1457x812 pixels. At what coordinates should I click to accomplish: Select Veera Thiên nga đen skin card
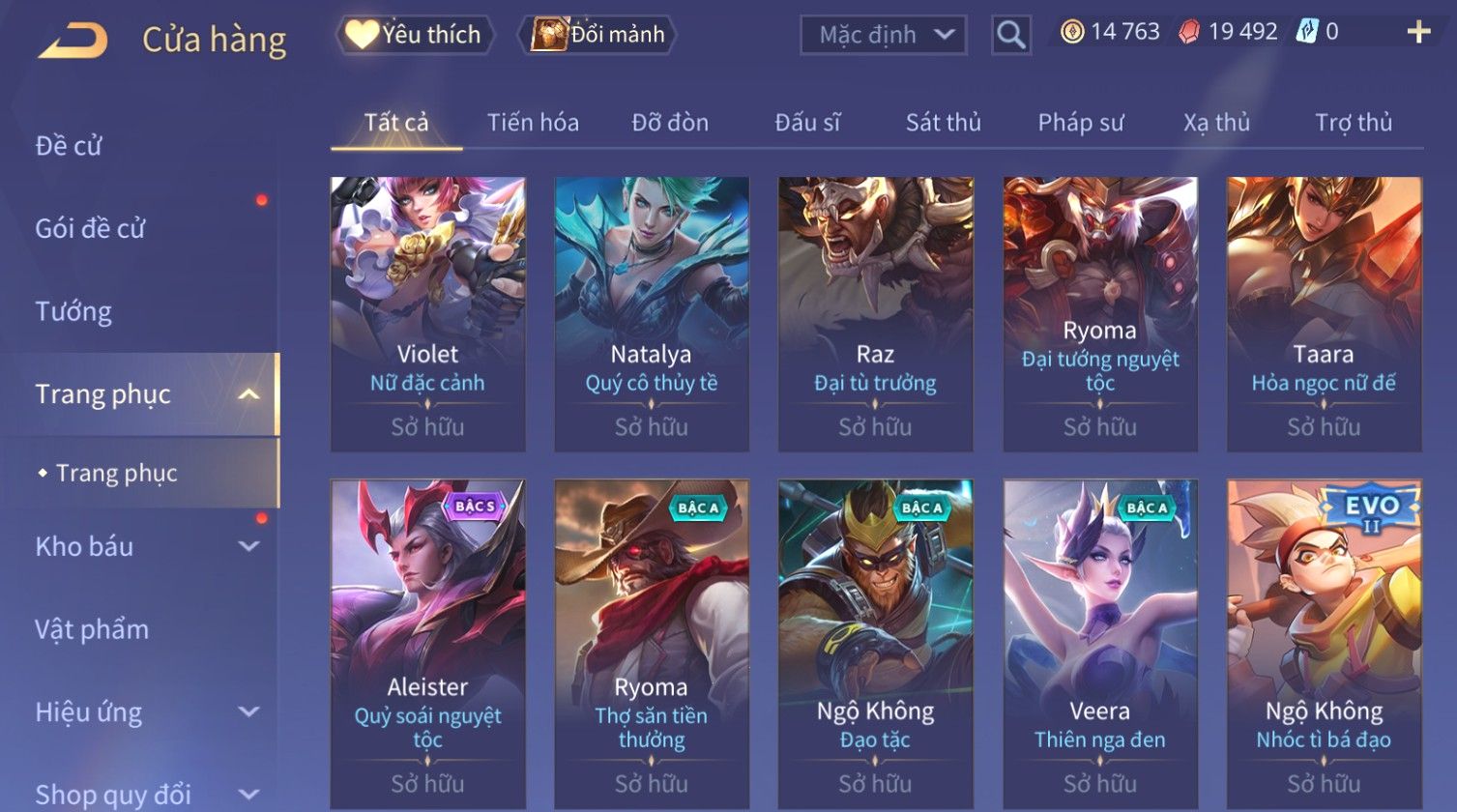click(1099, 644)
